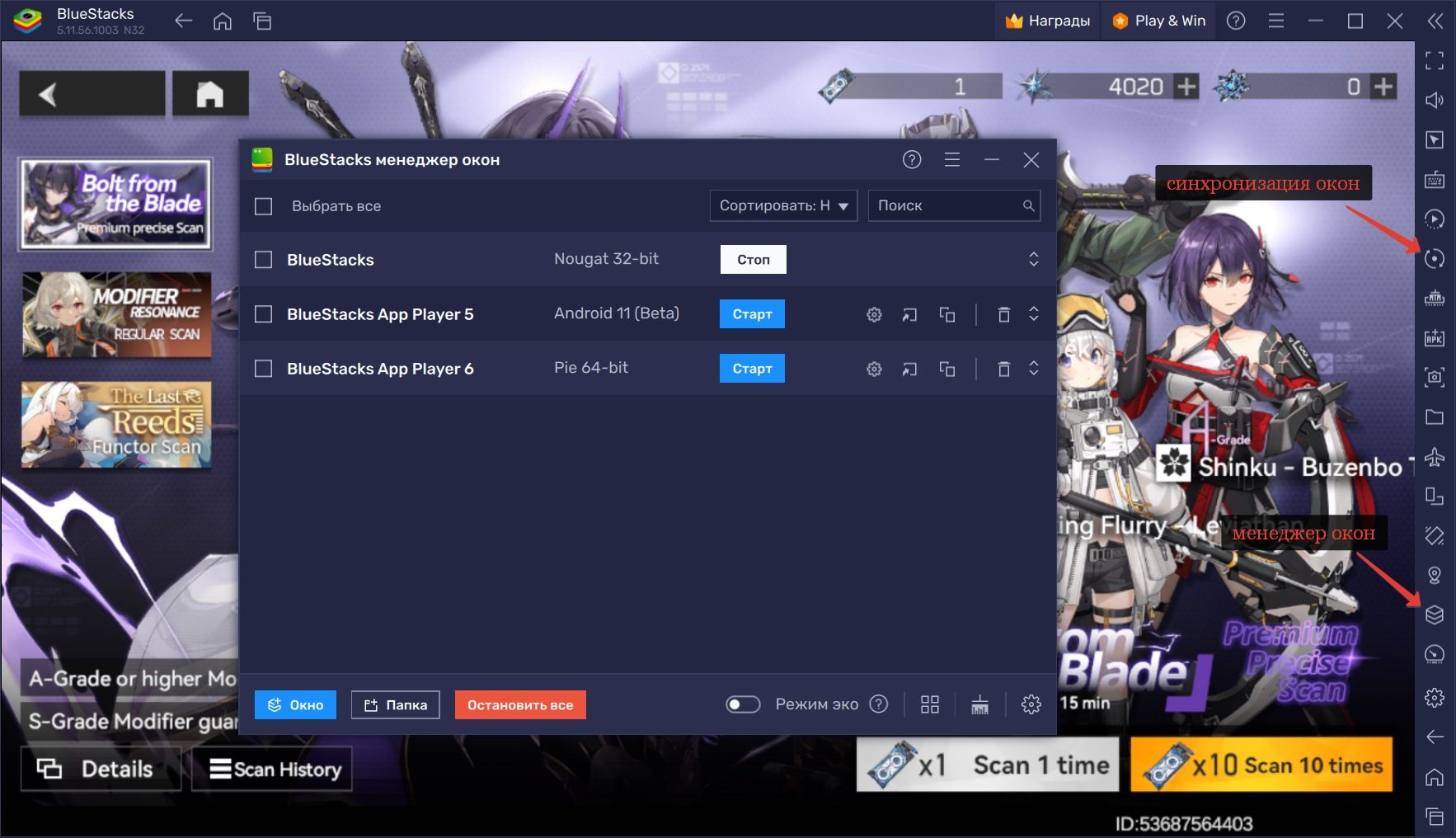
Task: Click 'Старт' for BlueStacks App Player 5
Action: click(752, 314)
